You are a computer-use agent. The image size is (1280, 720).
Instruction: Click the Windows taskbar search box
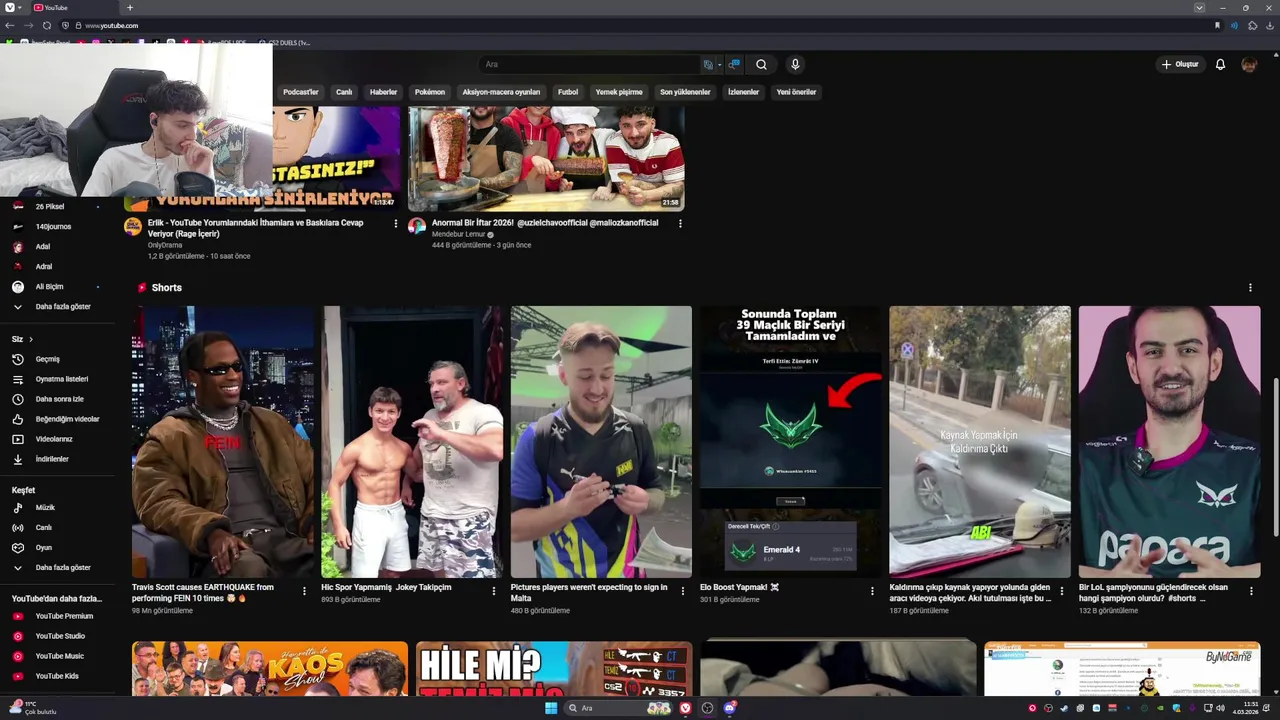coord(606,708)
